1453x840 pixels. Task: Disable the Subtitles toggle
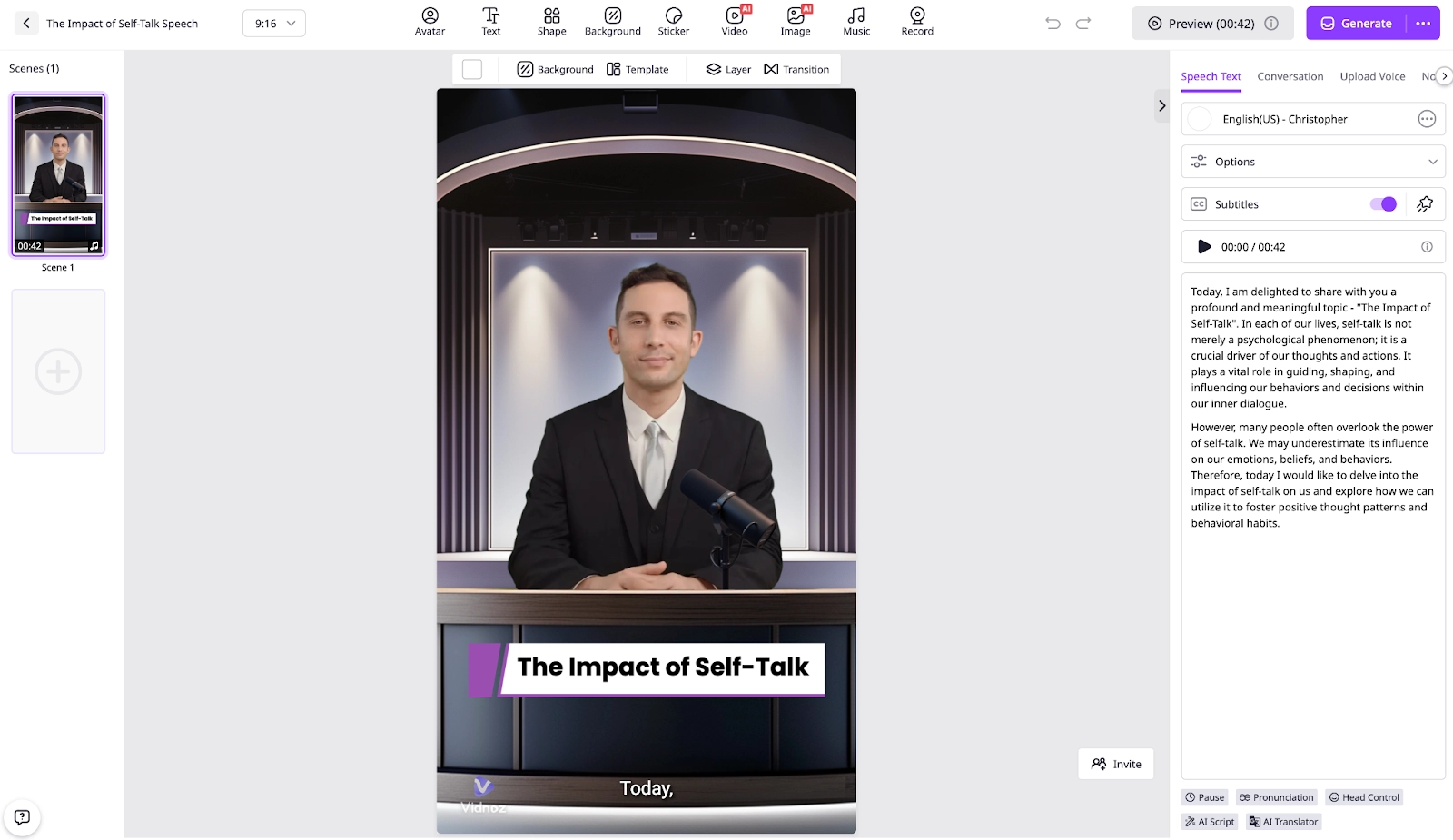point(1383,203)
